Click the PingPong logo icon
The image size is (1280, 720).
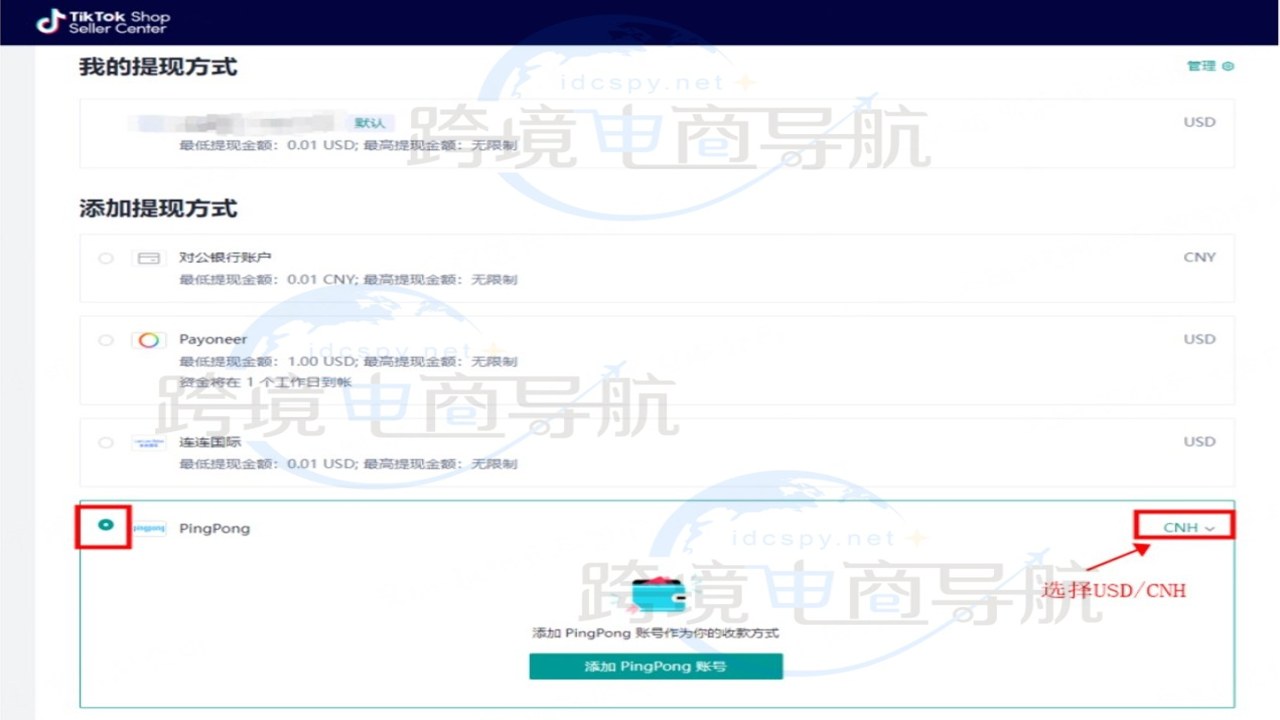coord(149,527)
